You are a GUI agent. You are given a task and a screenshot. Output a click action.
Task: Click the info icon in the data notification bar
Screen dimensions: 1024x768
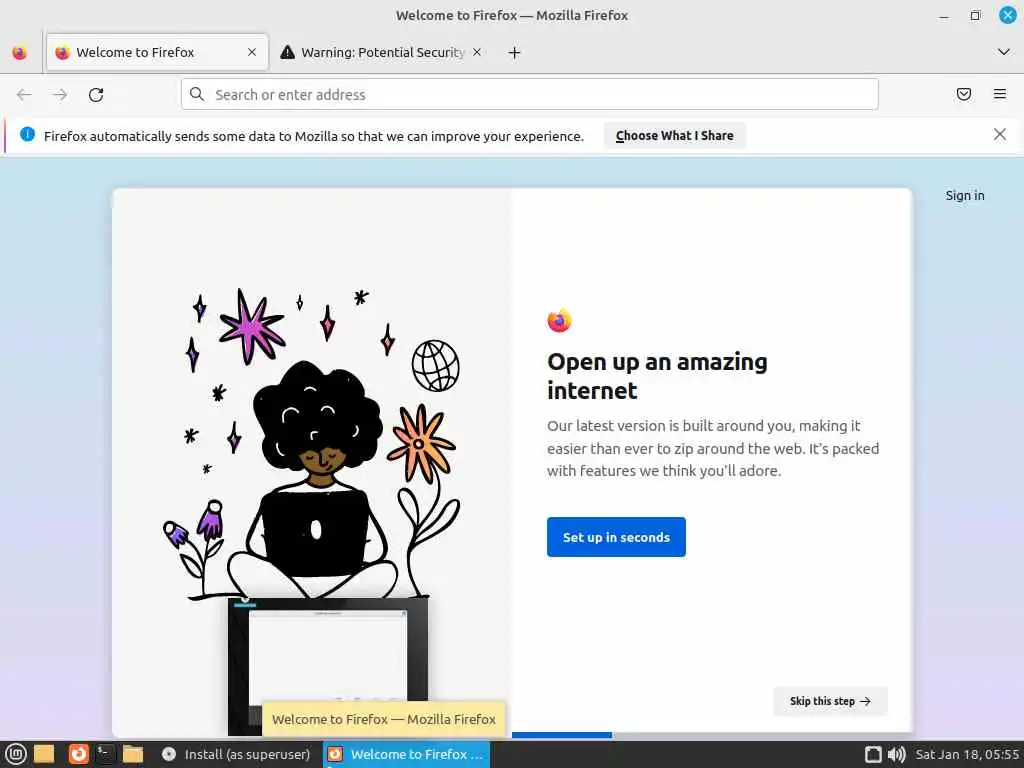click(x=27, y=135)
